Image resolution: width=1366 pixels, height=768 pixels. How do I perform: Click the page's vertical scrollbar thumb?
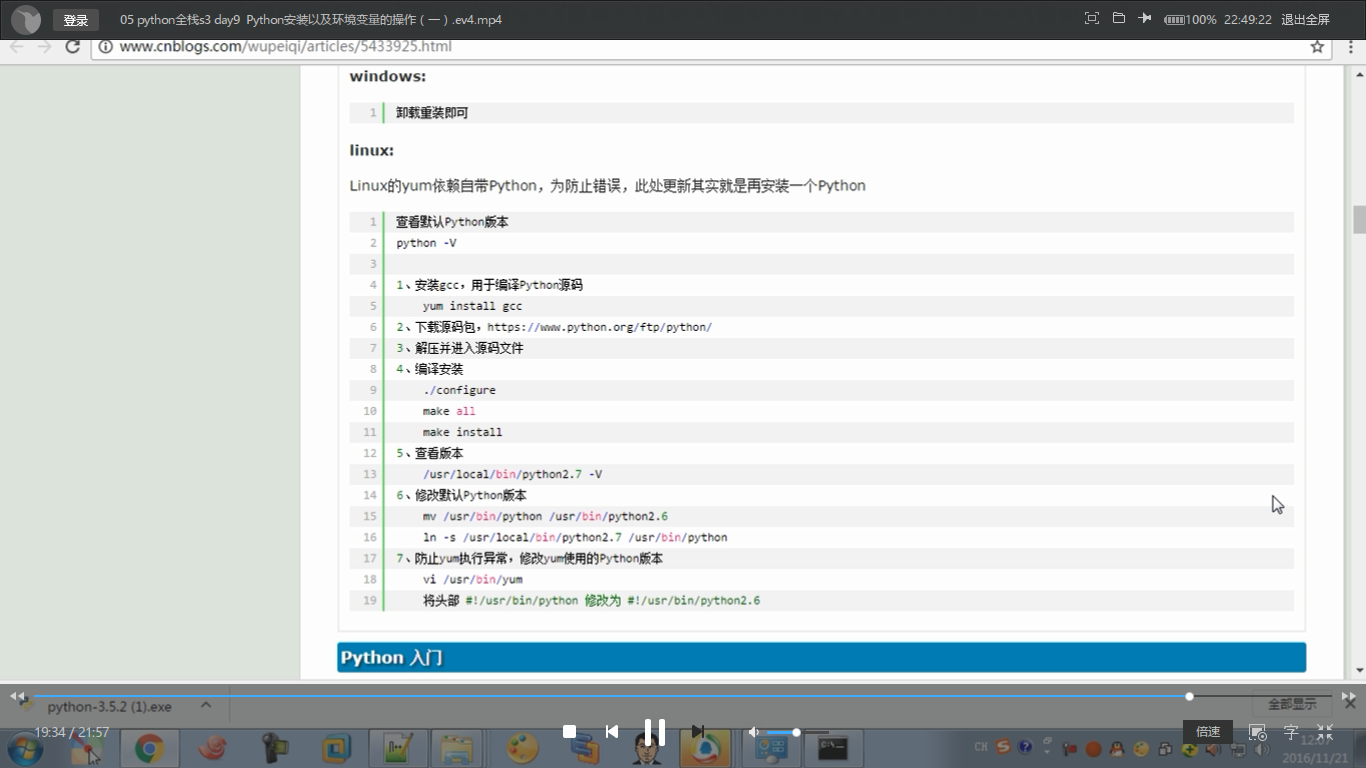pos(1359,219)
